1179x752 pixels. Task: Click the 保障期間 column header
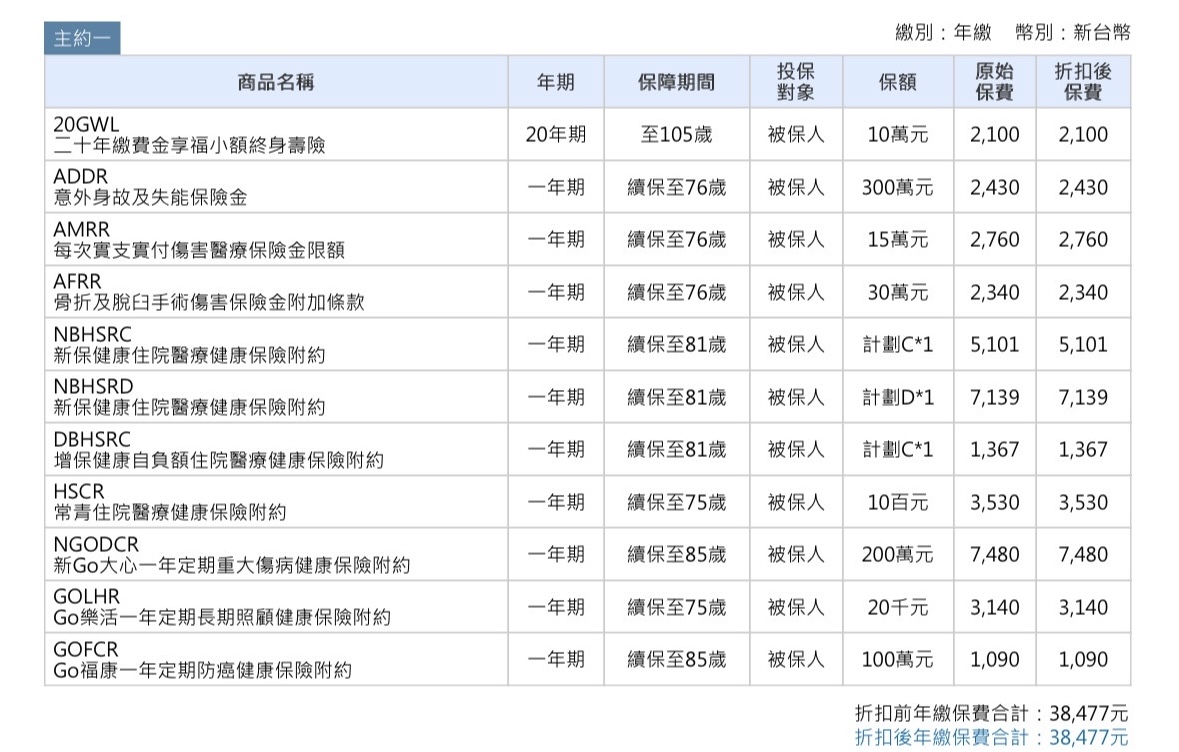pos(677,82)
